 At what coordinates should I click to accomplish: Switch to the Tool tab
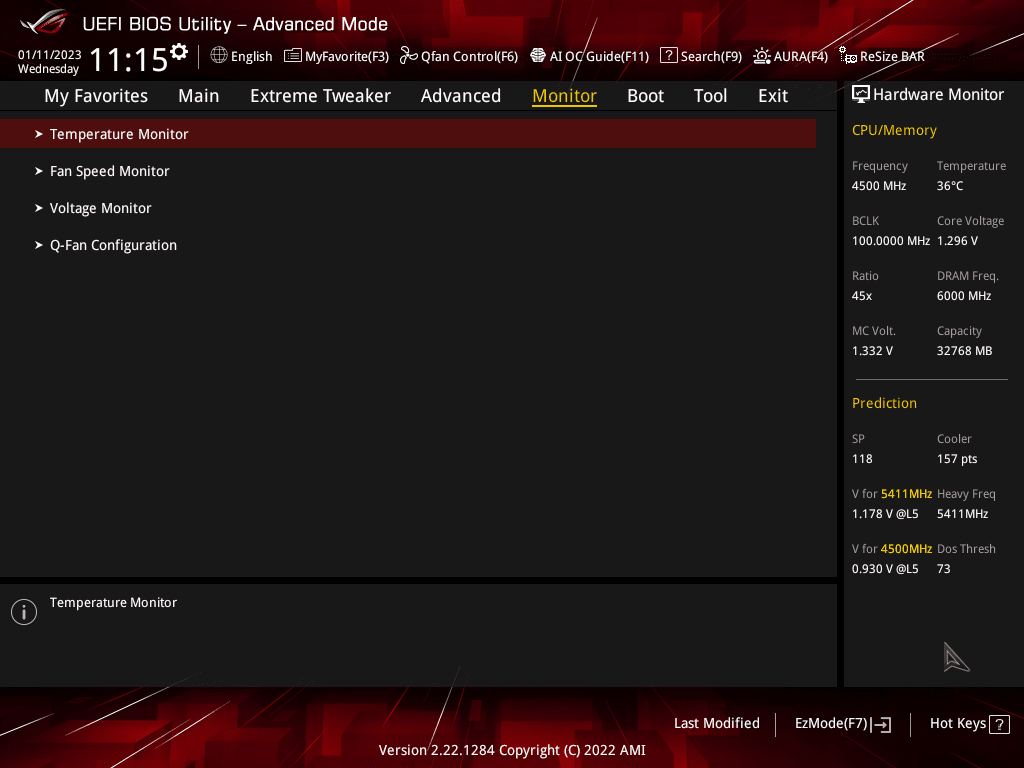coord(710,96)
